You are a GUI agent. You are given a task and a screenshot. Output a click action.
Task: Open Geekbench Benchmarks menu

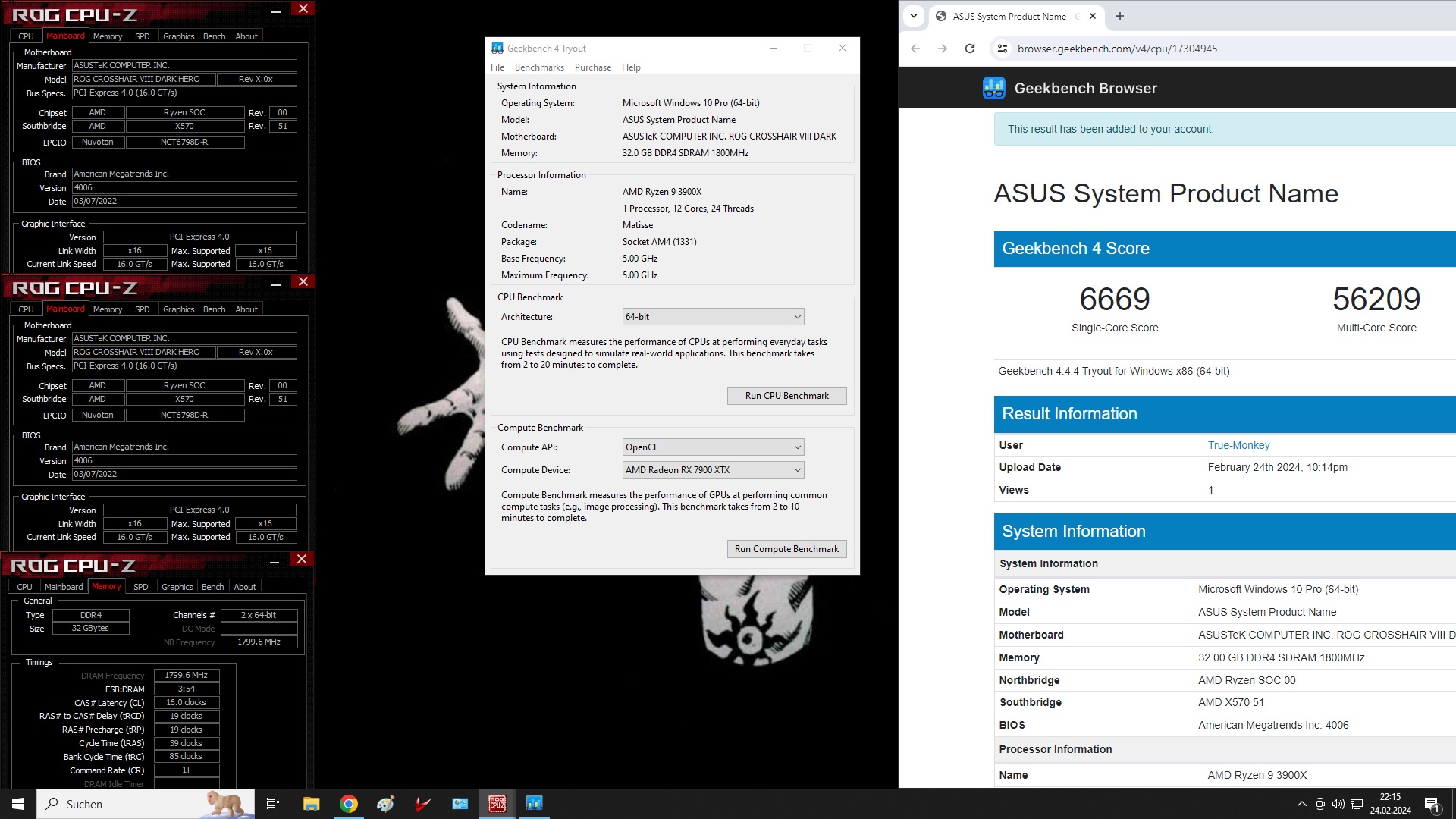[x=539, y=67]
